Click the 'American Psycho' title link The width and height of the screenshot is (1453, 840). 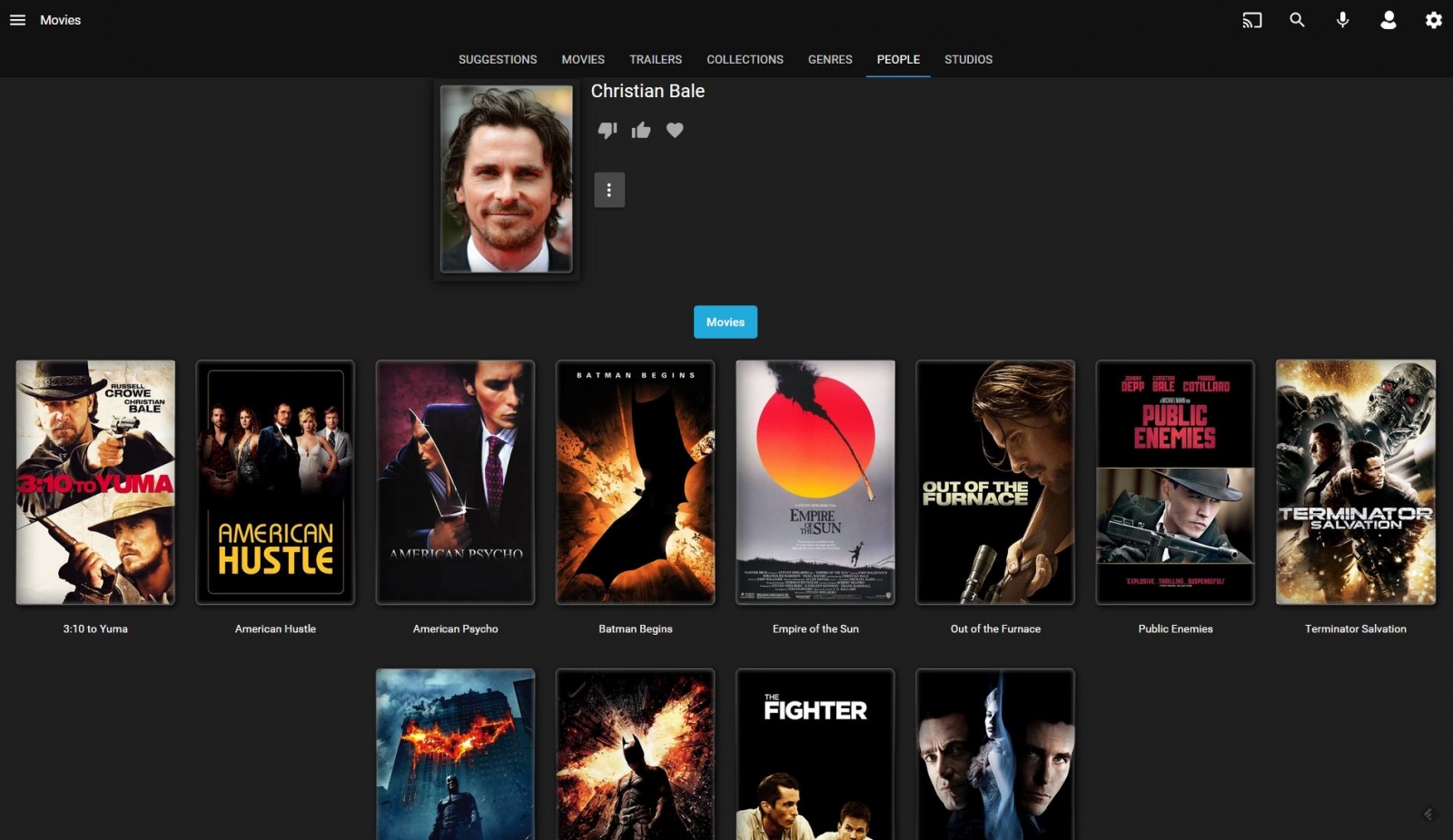[x=455, y=628]
